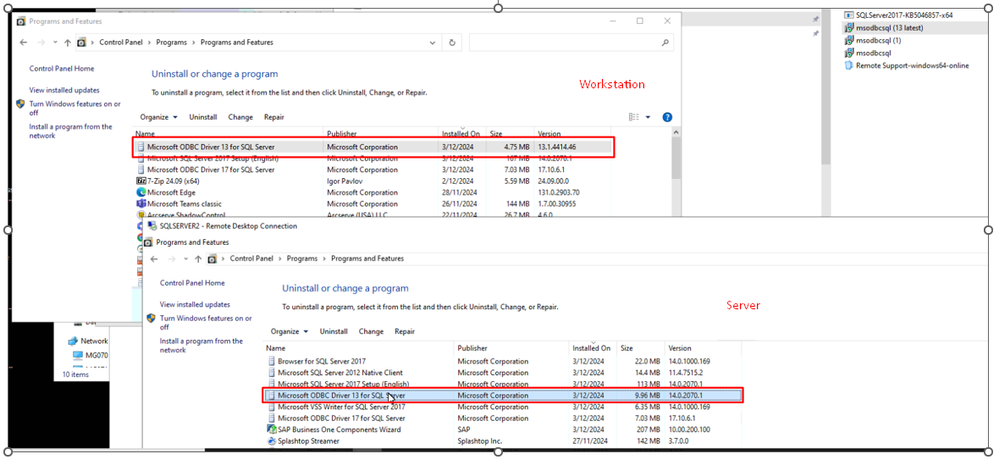Image resolution: width=999 pixels, height=461 pixels.
Task: Click installer icon of msodbcsql (13 latest)
Action: (x=849, y=27)
